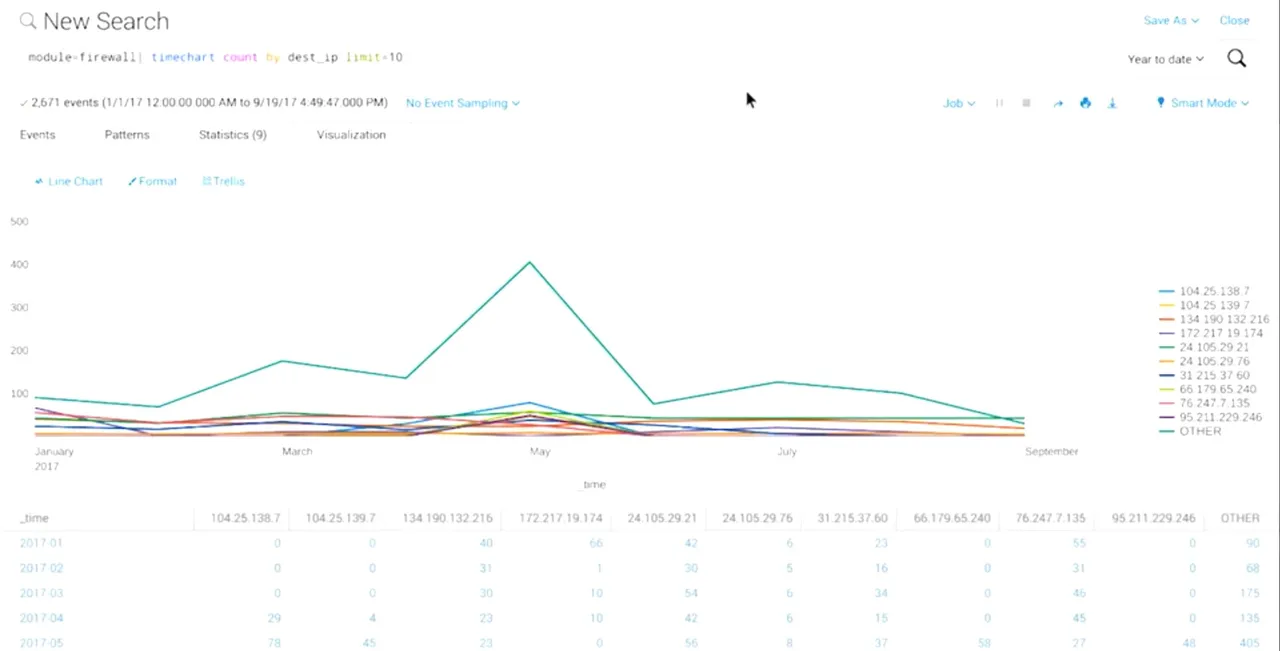This screenshot has height=651, width=1280.
Task: Select legend entry 76.247.7.135
Action: click(1203, 403)
